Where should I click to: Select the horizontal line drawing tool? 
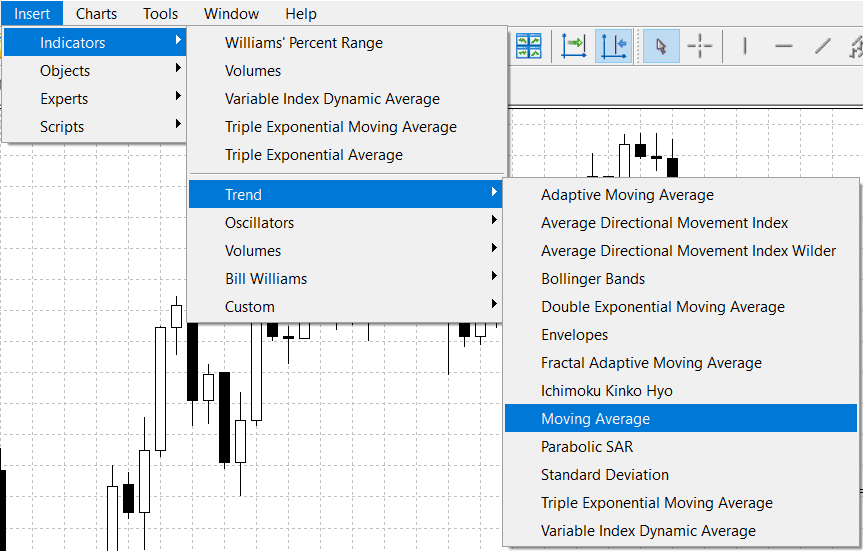click(784, 46)
